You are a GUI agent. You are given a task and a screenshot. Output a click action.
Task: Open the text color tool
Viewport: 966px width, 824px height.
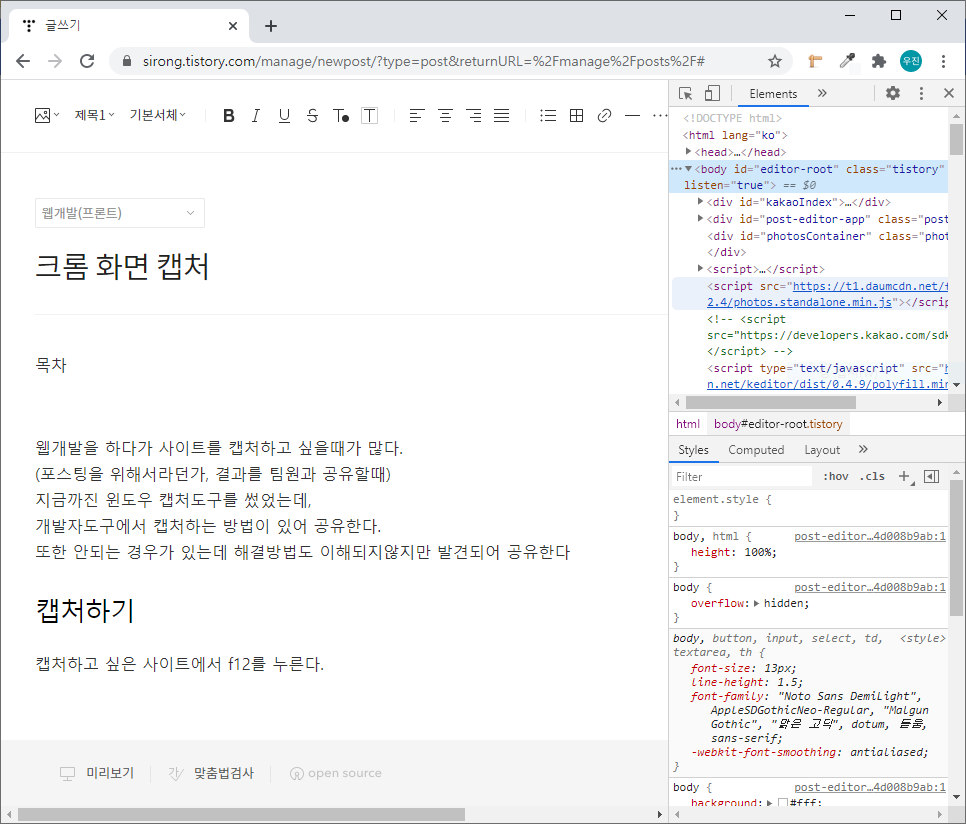(x=341, y=115)
